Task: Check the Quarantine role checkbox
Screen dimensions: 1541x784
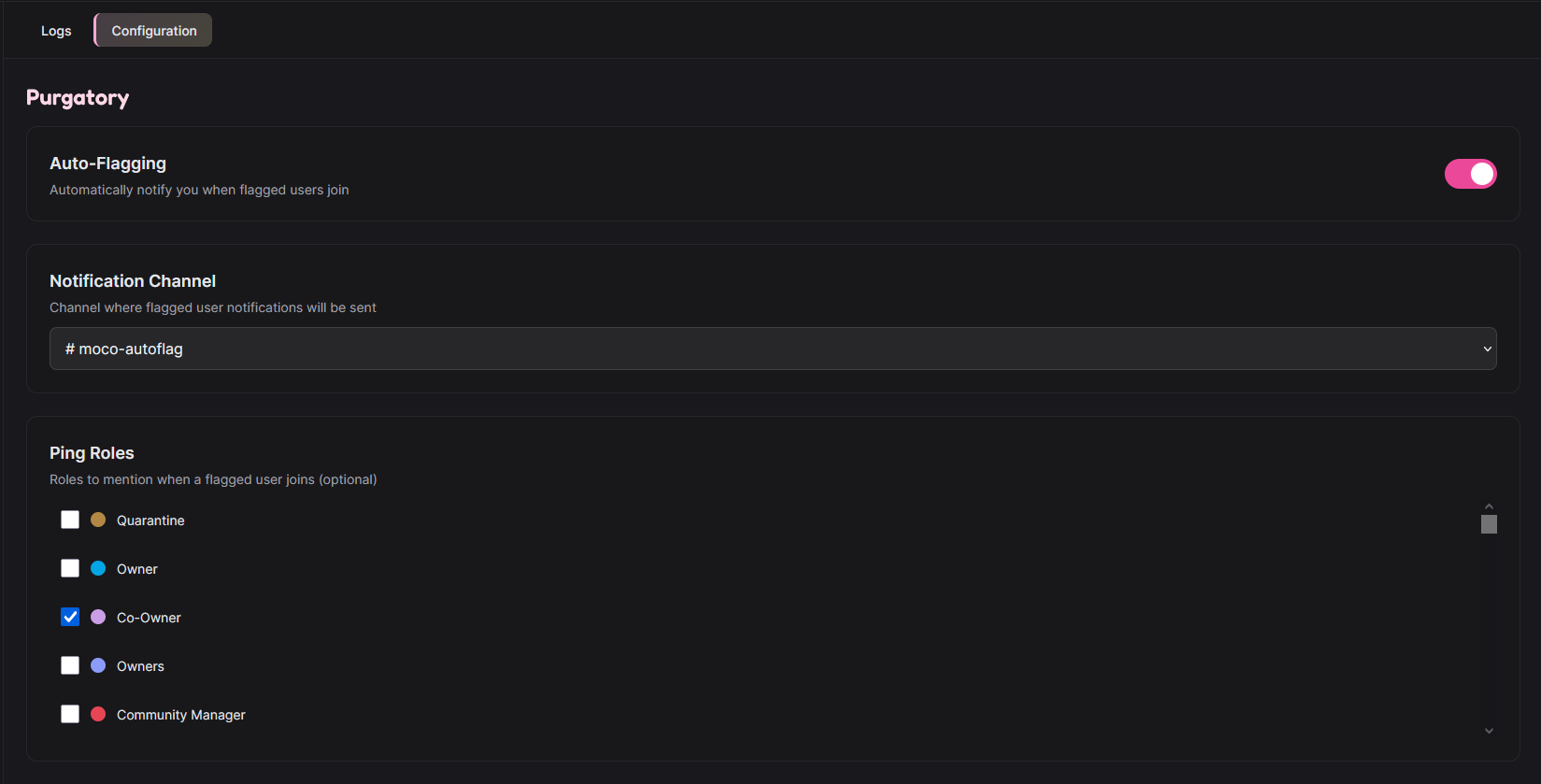Action: [70, 520]
